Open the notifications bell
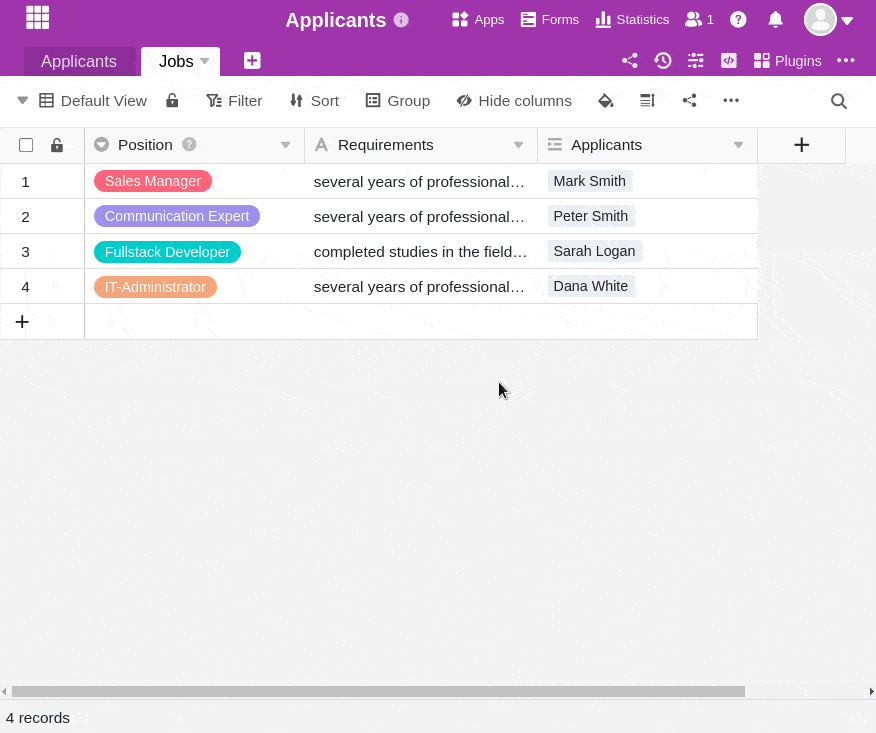 pos(775,20)
